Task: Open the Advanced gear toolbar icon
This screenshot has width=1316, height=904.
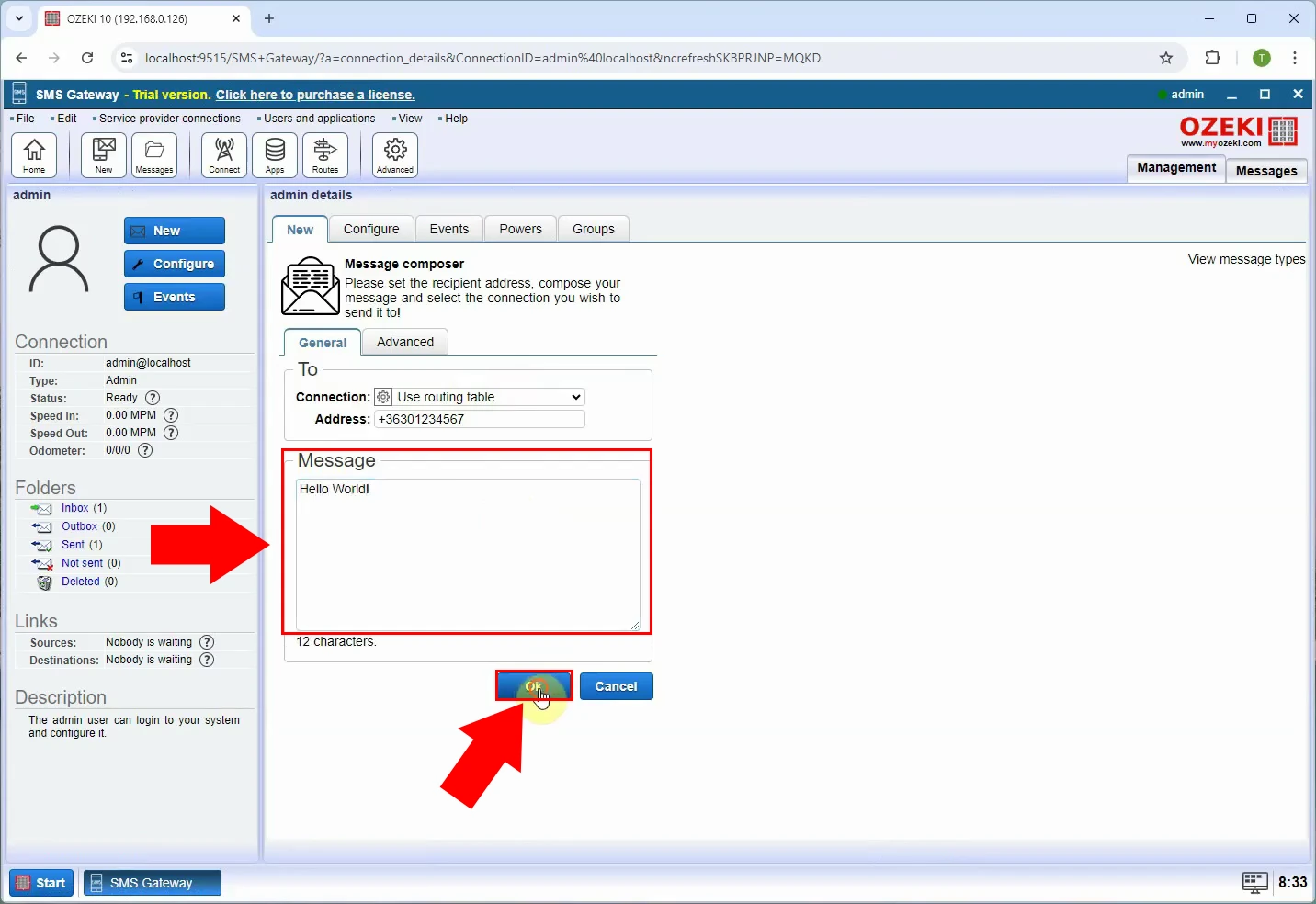Action: tap(395, 154)
